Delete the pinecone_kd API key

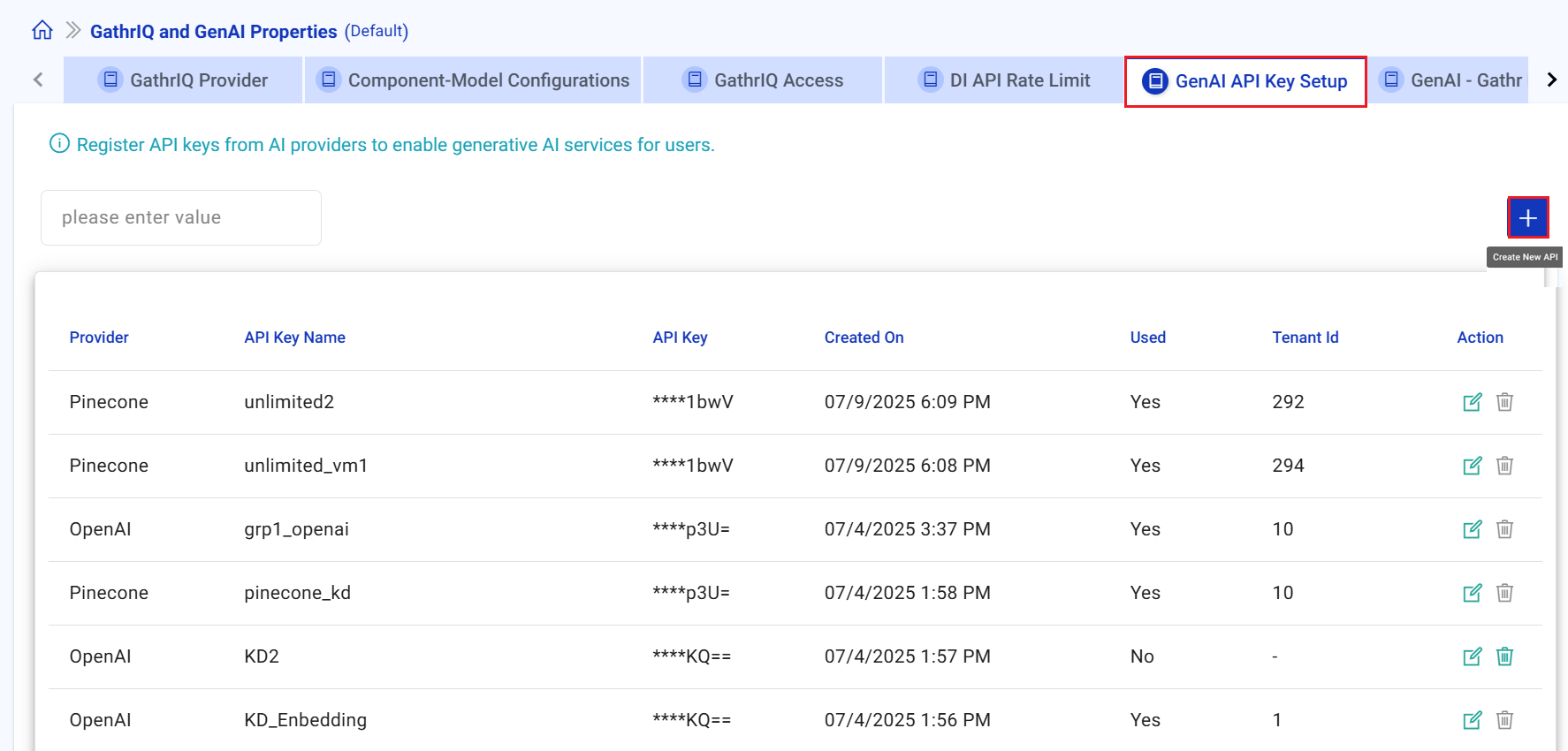coord(1504,593)
